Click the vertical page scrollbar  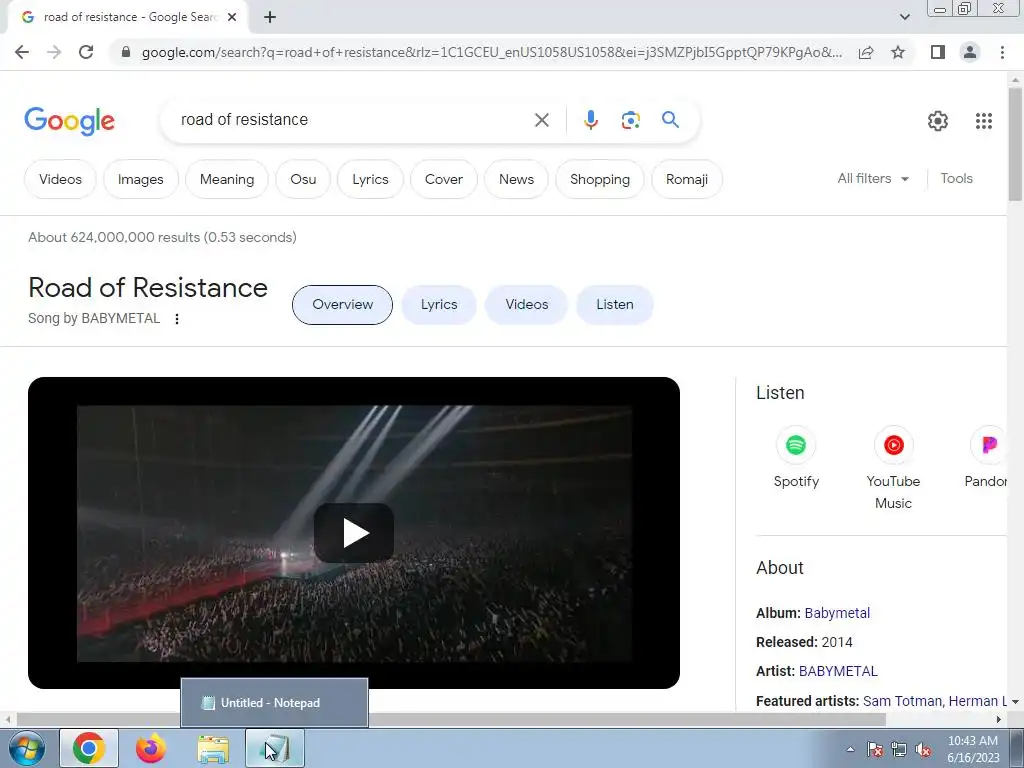pos(1015,144)
